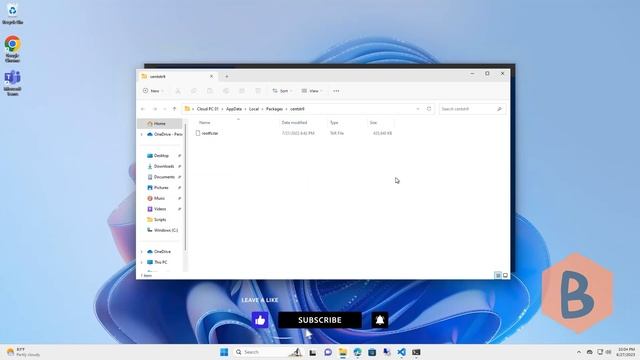Open the View dropdown
The image size is (640, 360).
tap(312, 91)
